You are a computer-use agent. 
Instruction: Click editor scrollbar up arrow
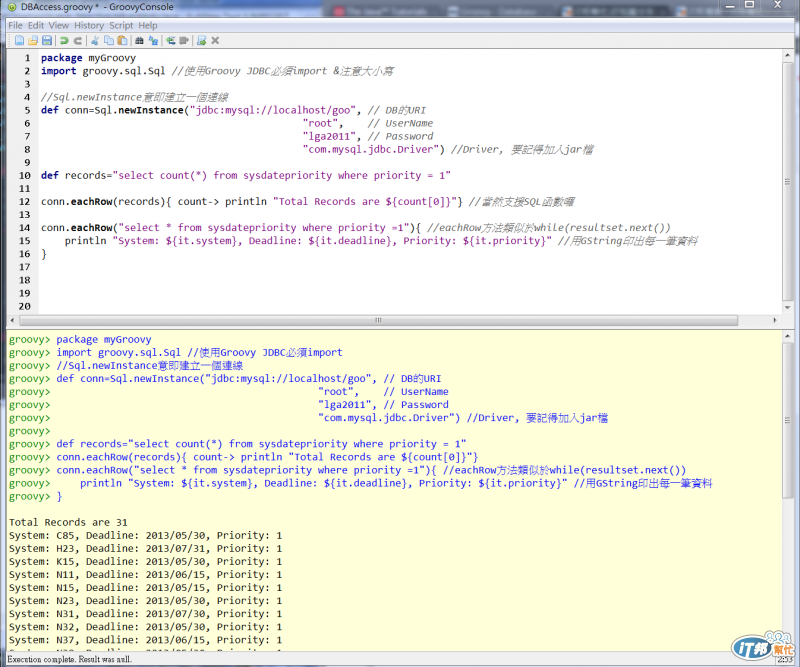(787, 55)
